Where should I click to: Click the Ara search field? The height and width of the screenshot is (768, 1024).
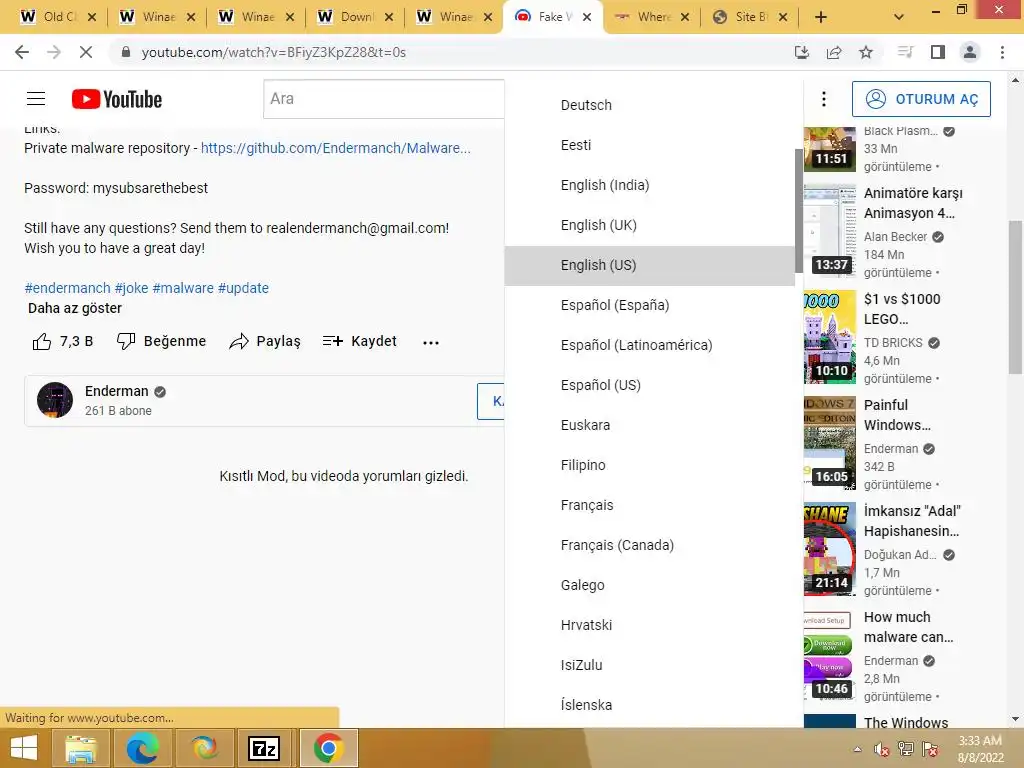384,99
